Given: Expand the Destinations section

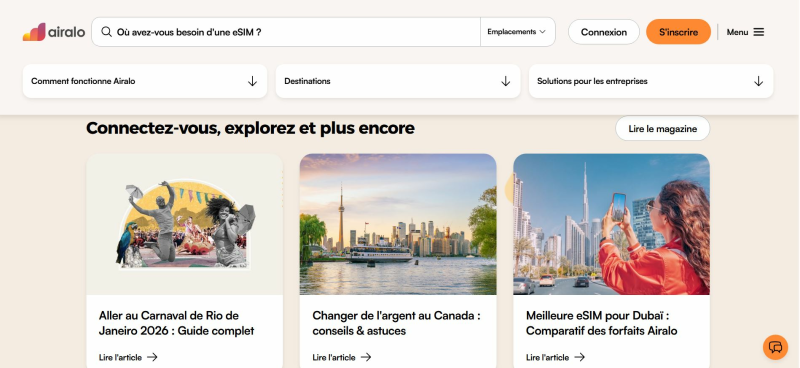Looking at the screenshot, I should (398, 81).
